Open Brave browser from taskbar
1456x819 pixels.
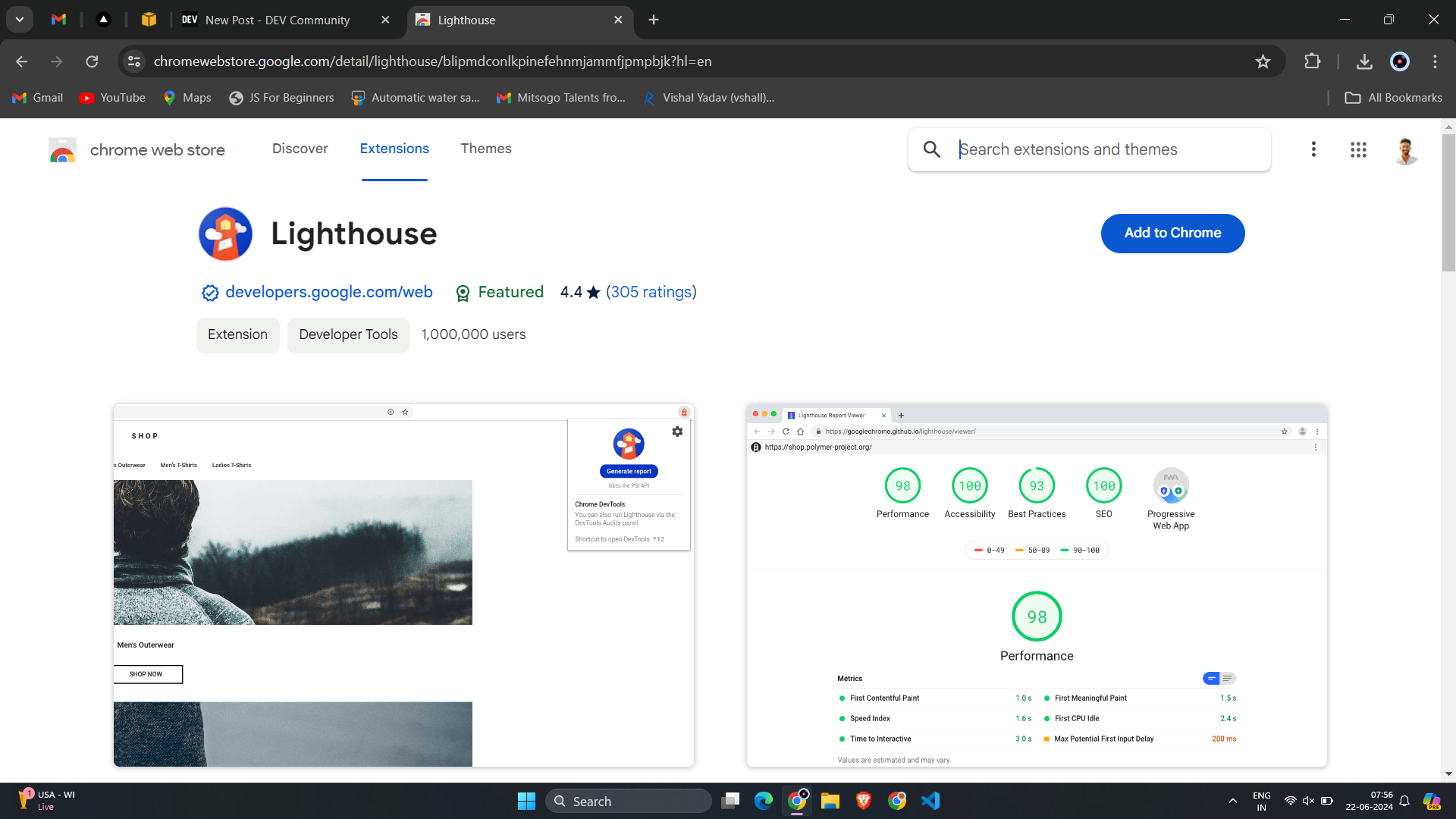[864, 801]
